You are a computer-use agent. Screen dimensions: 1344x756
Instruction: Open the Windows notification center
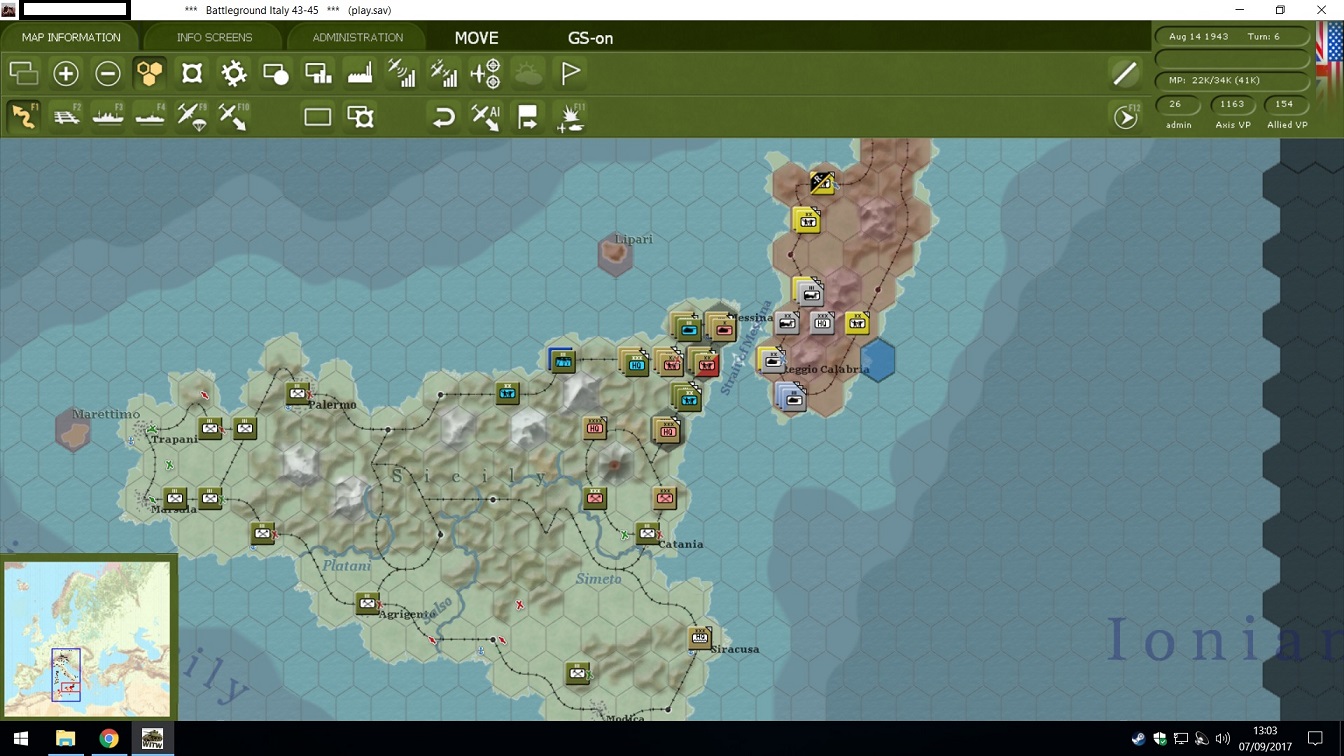pyautogui.click(x=1316, y=739)
